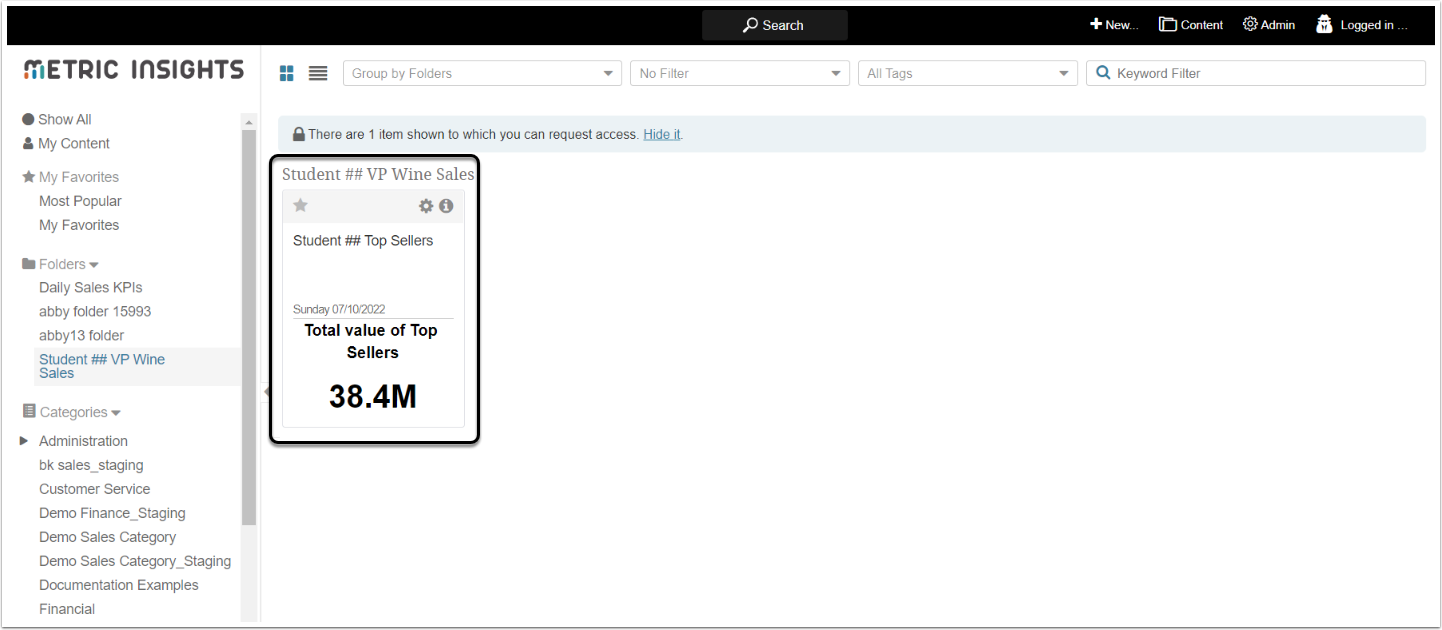
Task: Open the New... menu
Action: [1114, 25]
